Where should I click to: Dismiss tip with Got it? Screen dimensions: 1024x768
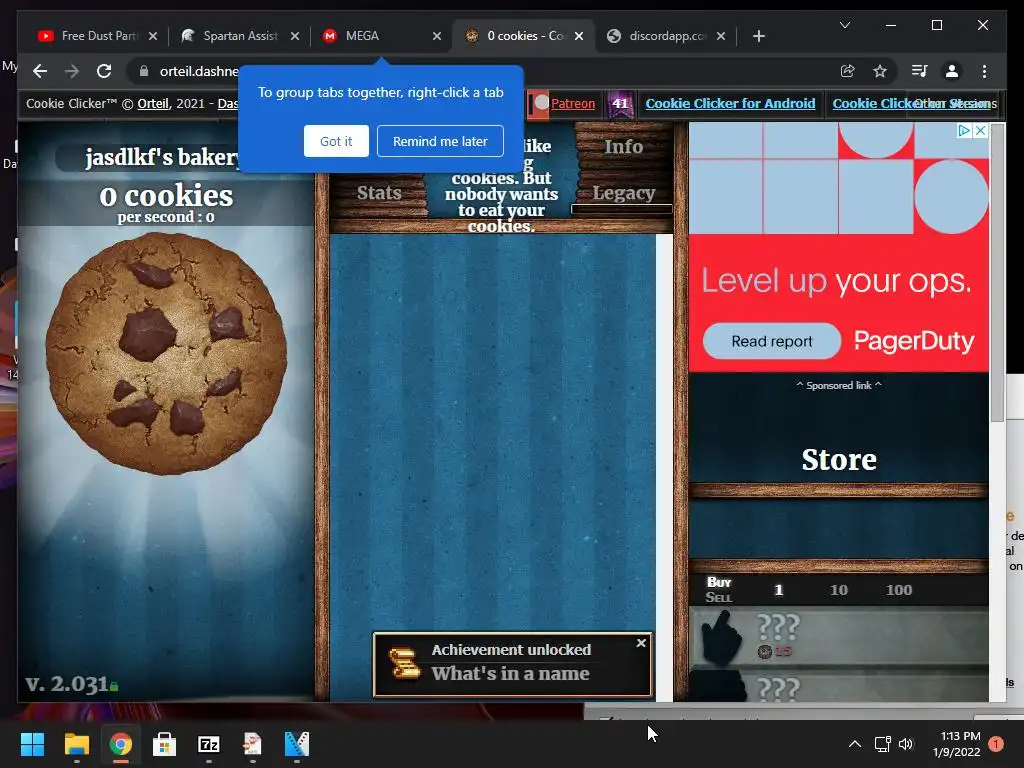click(336, 141)
